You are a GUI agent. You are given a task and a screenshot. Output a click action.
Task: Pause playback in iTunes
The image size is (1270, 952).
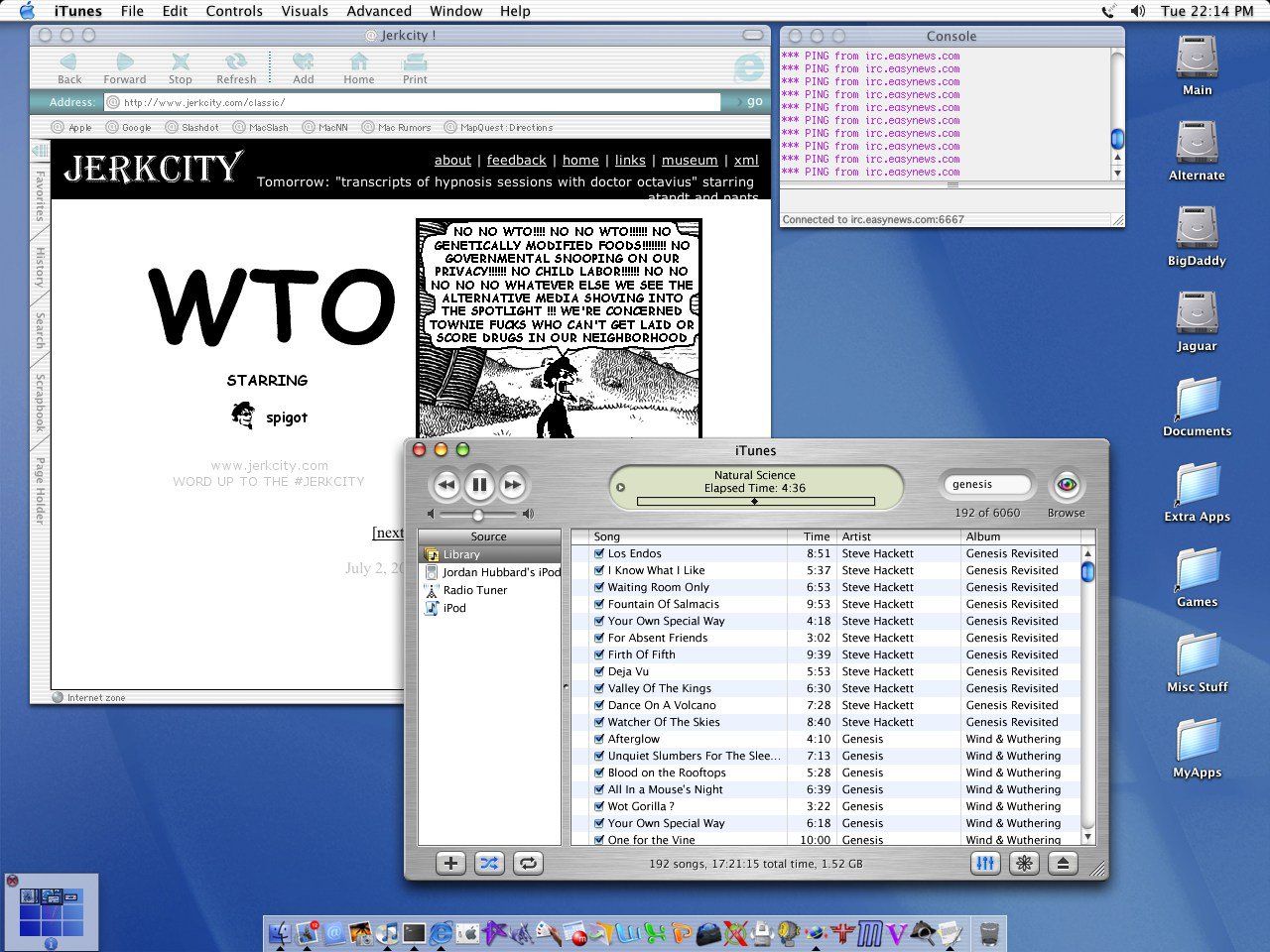point(479,485)
